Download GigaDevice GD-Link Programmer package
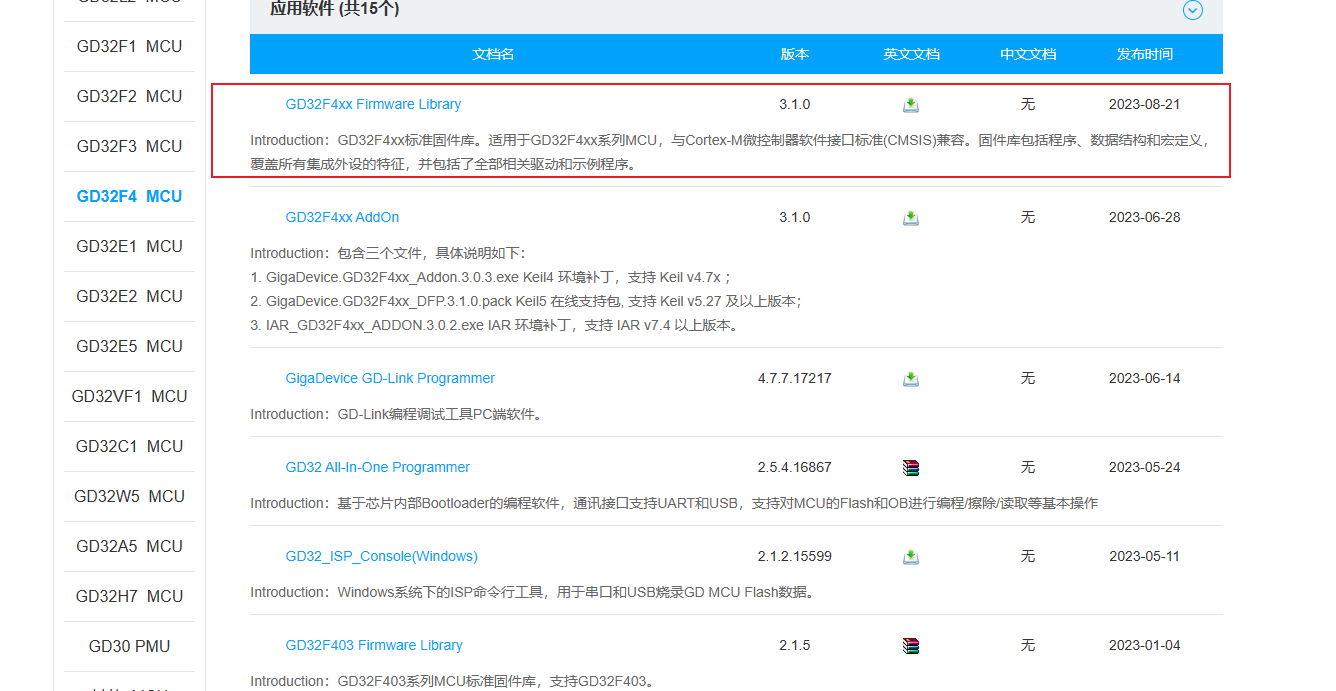The image size is (1336, 691). click(x=911, y=379)
